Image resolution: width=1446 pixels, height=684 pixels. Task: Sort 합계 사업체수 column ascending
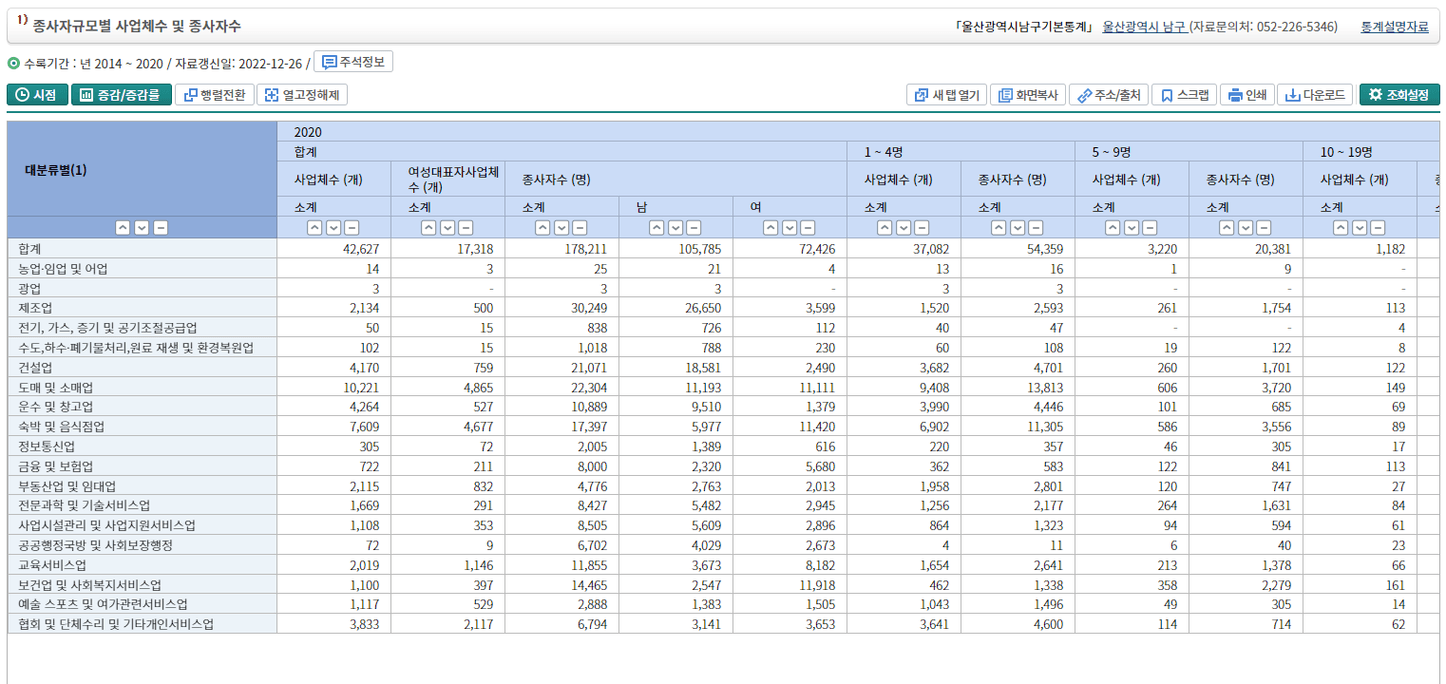(315, 228)
